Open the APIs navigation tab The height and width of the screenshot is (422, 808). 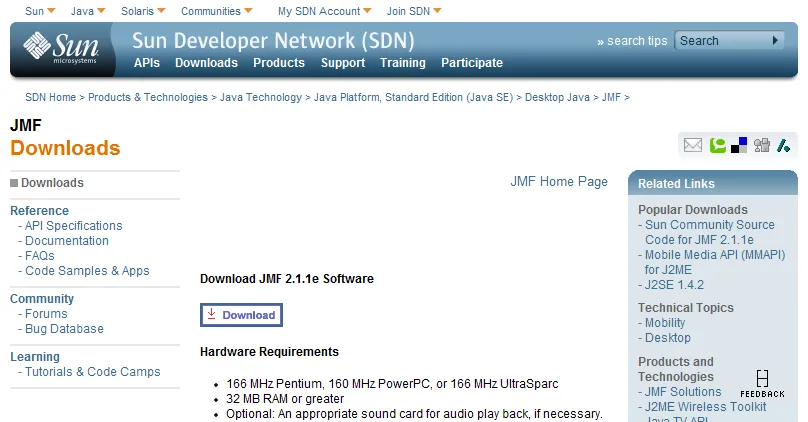[x=147, y=63]
